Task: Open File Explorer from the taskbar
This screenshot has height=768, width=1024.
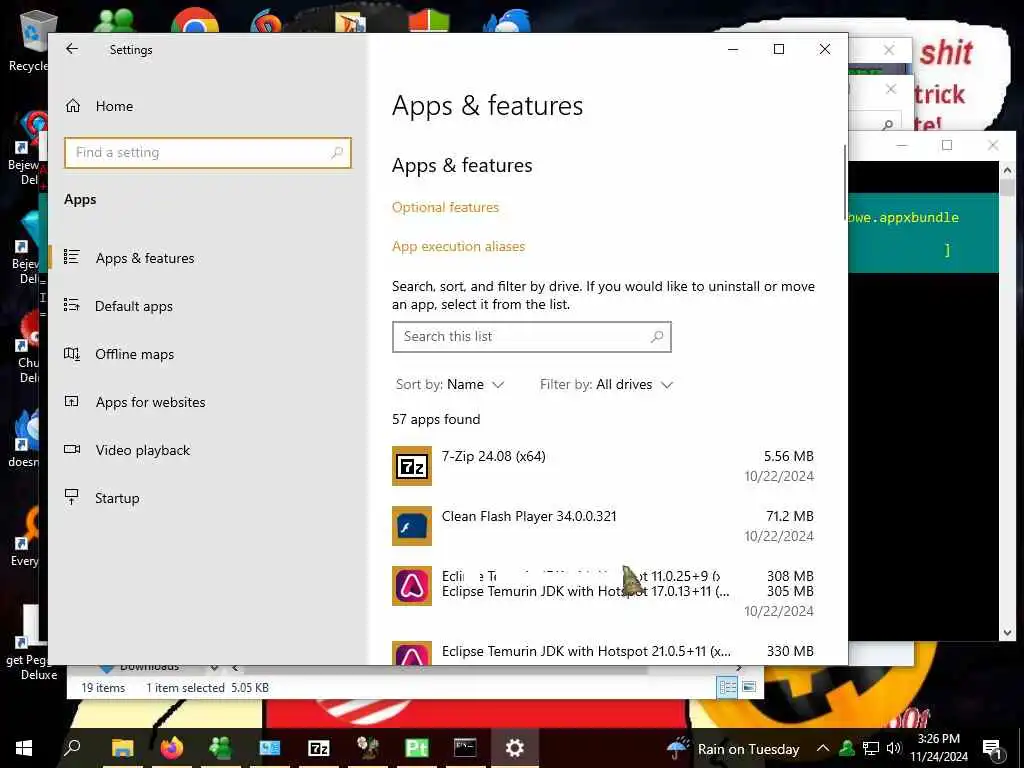Action: (x=122, y=748)
